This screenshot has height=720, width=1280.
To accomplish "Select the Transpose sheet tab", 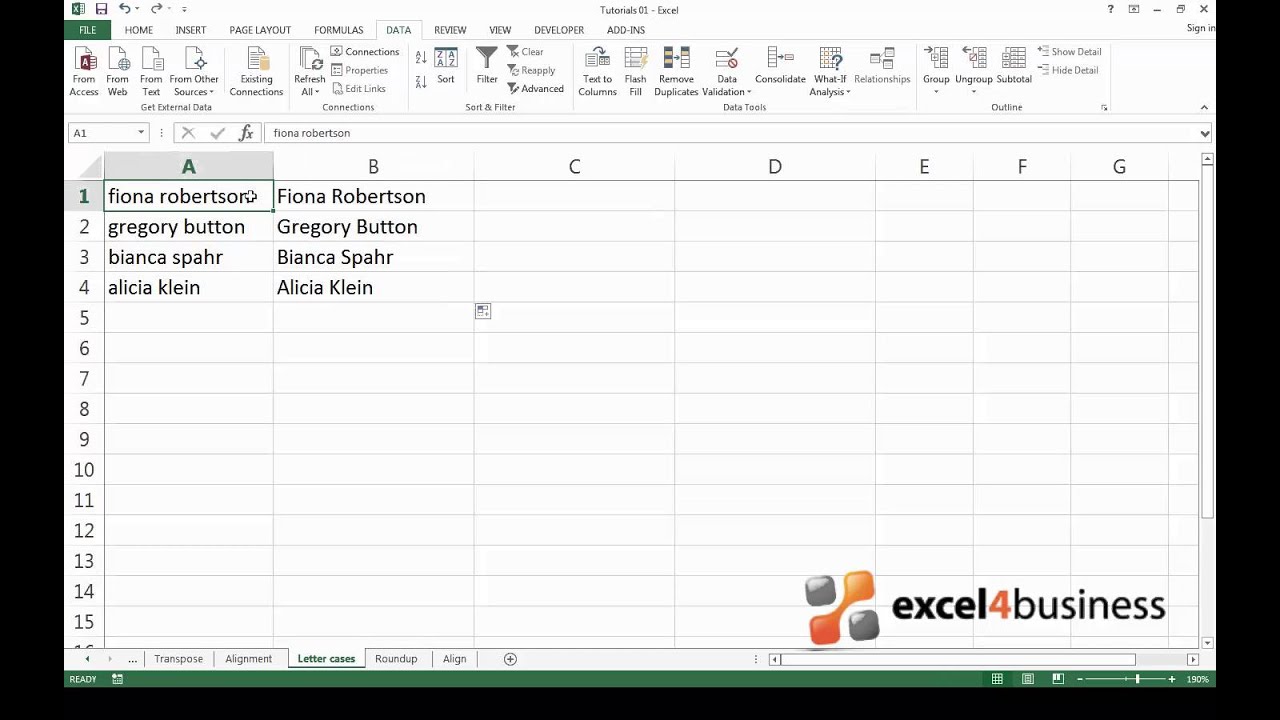I will click(178, 659).
